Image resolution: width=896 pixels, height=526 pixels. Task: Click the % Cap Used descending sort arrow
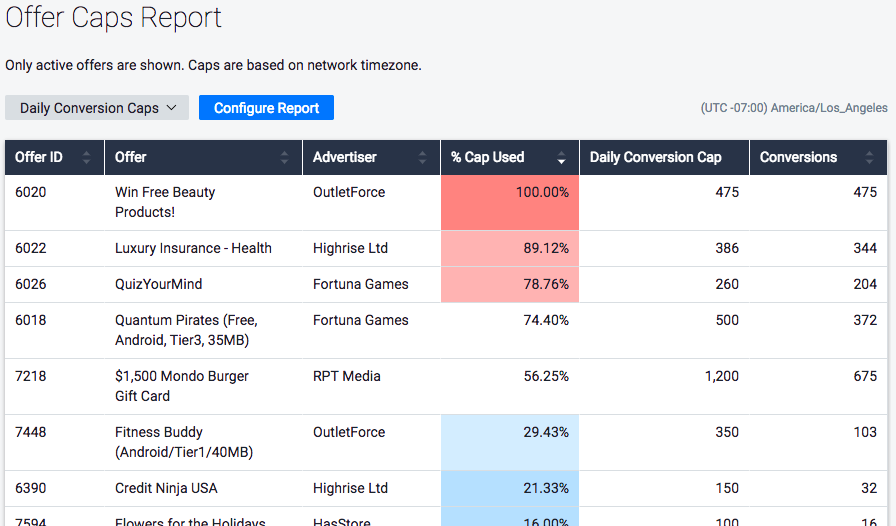click(561, 158)
